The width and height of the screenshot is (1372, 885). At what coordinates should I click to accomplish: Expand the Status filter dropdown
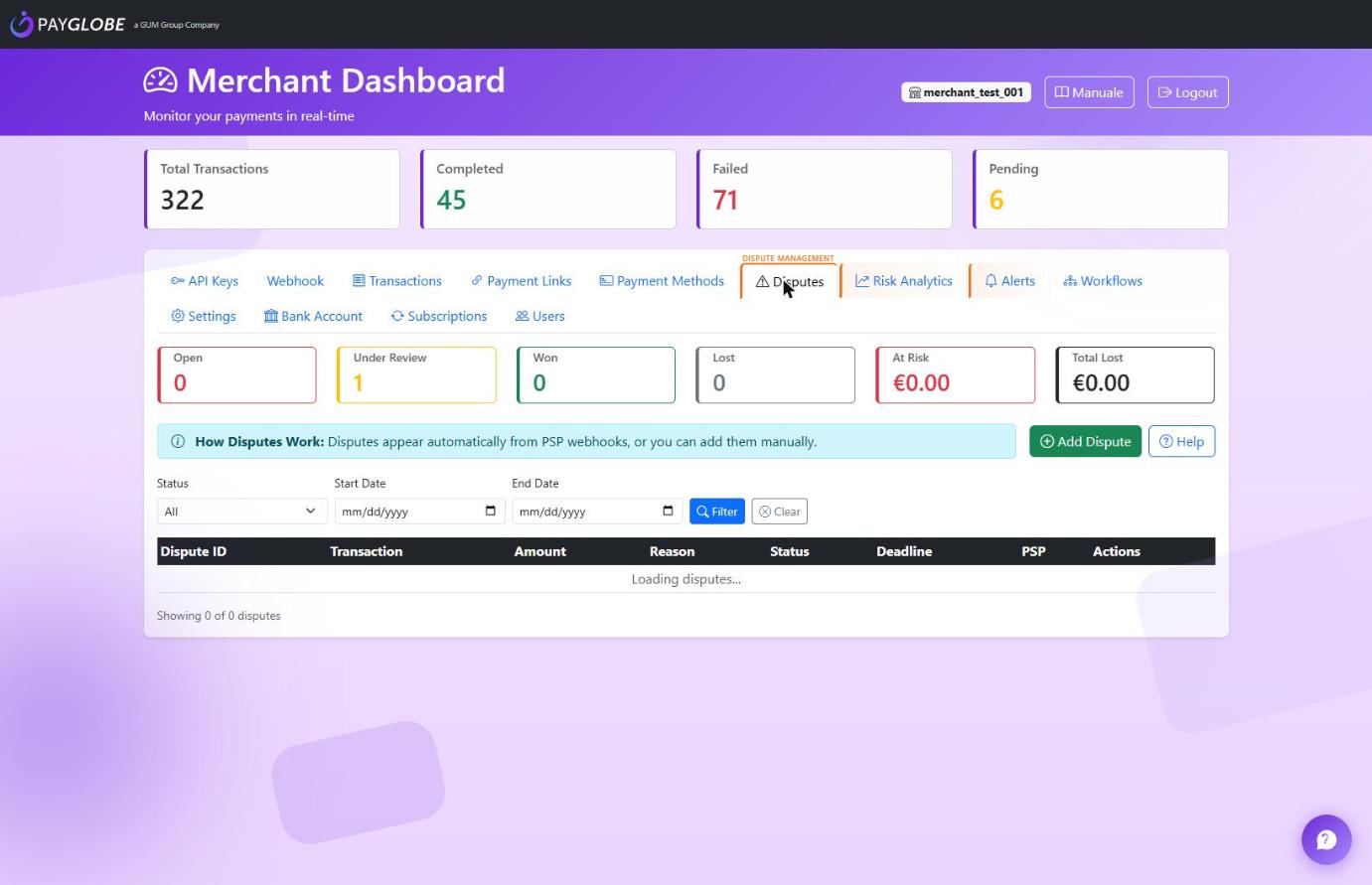(241, 512)
